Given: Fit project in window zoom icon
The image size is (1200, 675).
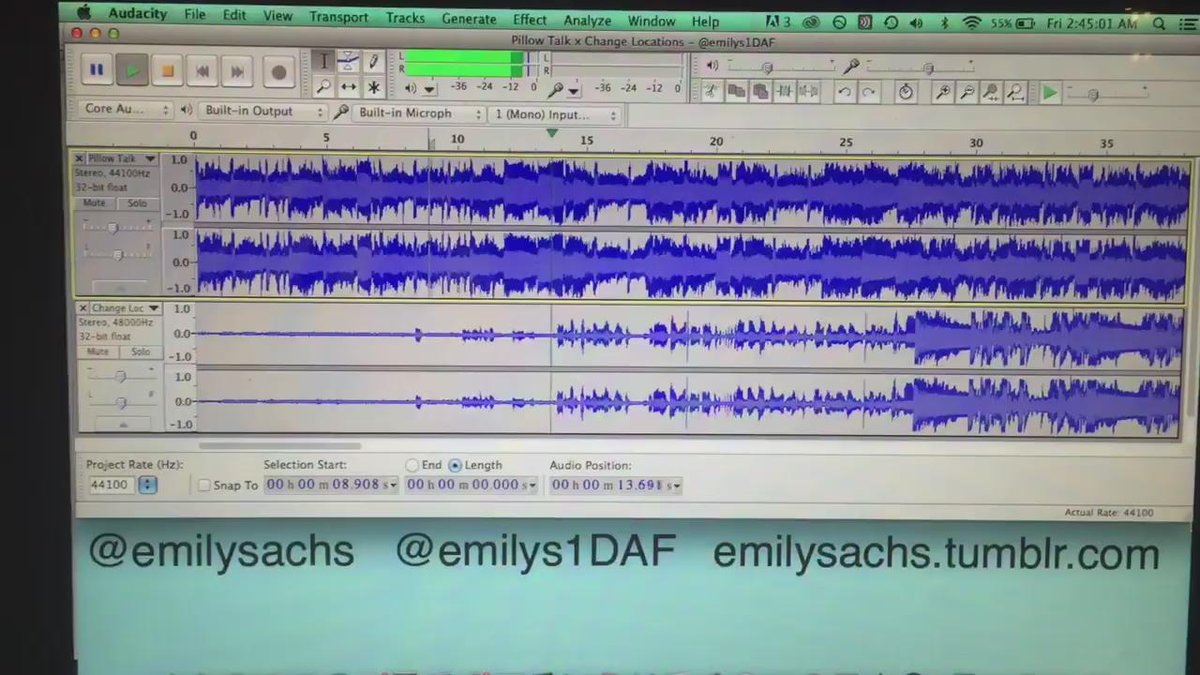Looking at the screenshot, I should [1015, 92].
